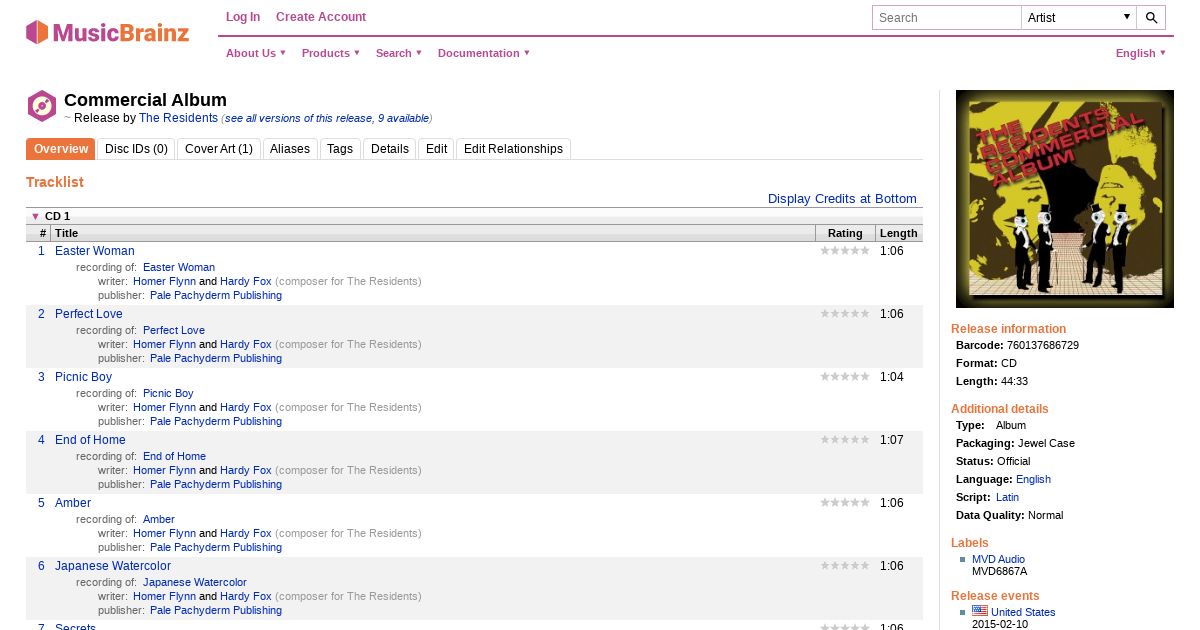Open the Picnic Boy track title
Viewport: 1200px width, 630px height.
(x=84, y=377)
